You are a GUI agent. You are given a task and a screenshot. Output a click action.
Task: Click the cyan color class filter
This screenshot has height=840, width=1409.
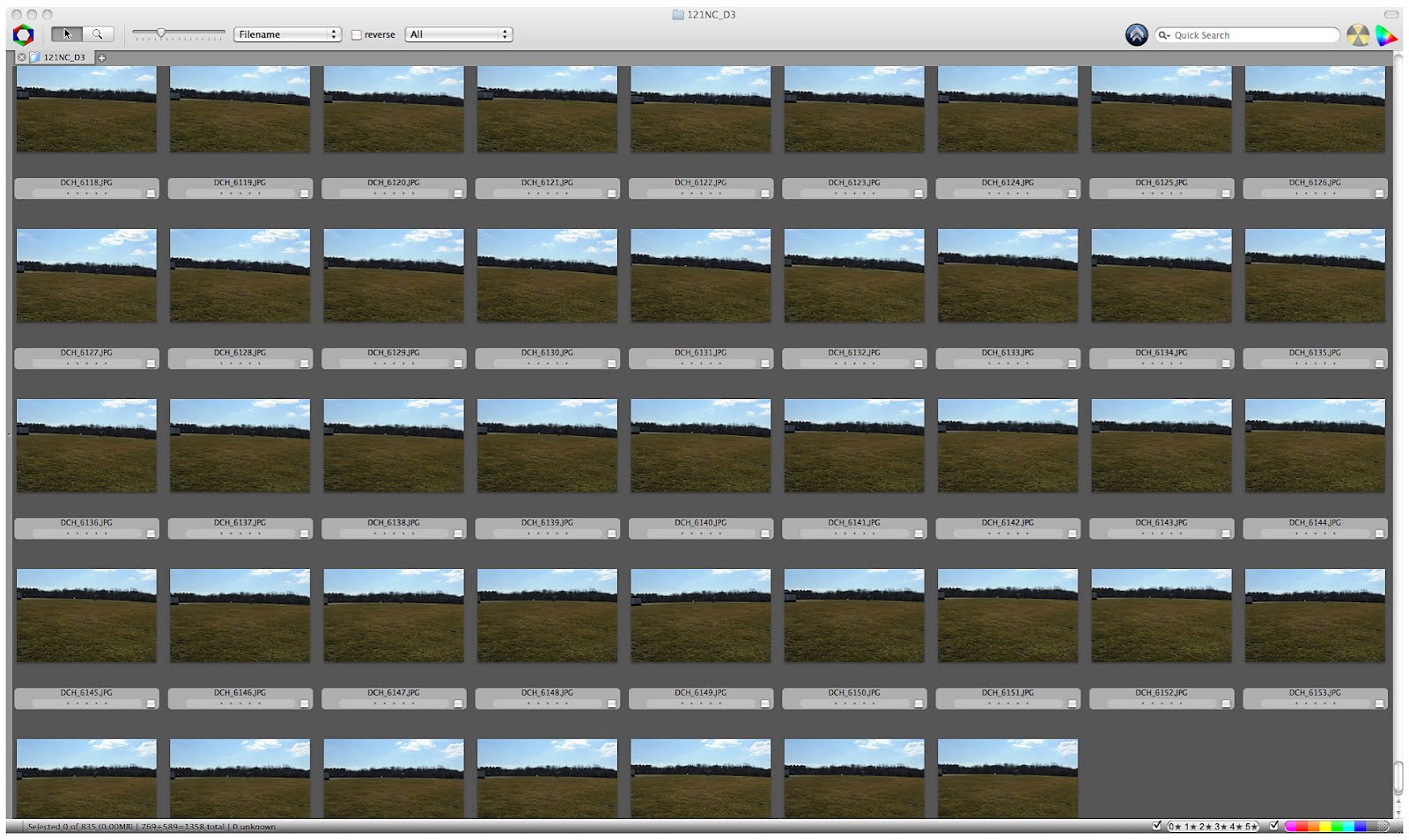pos(1348,827)
